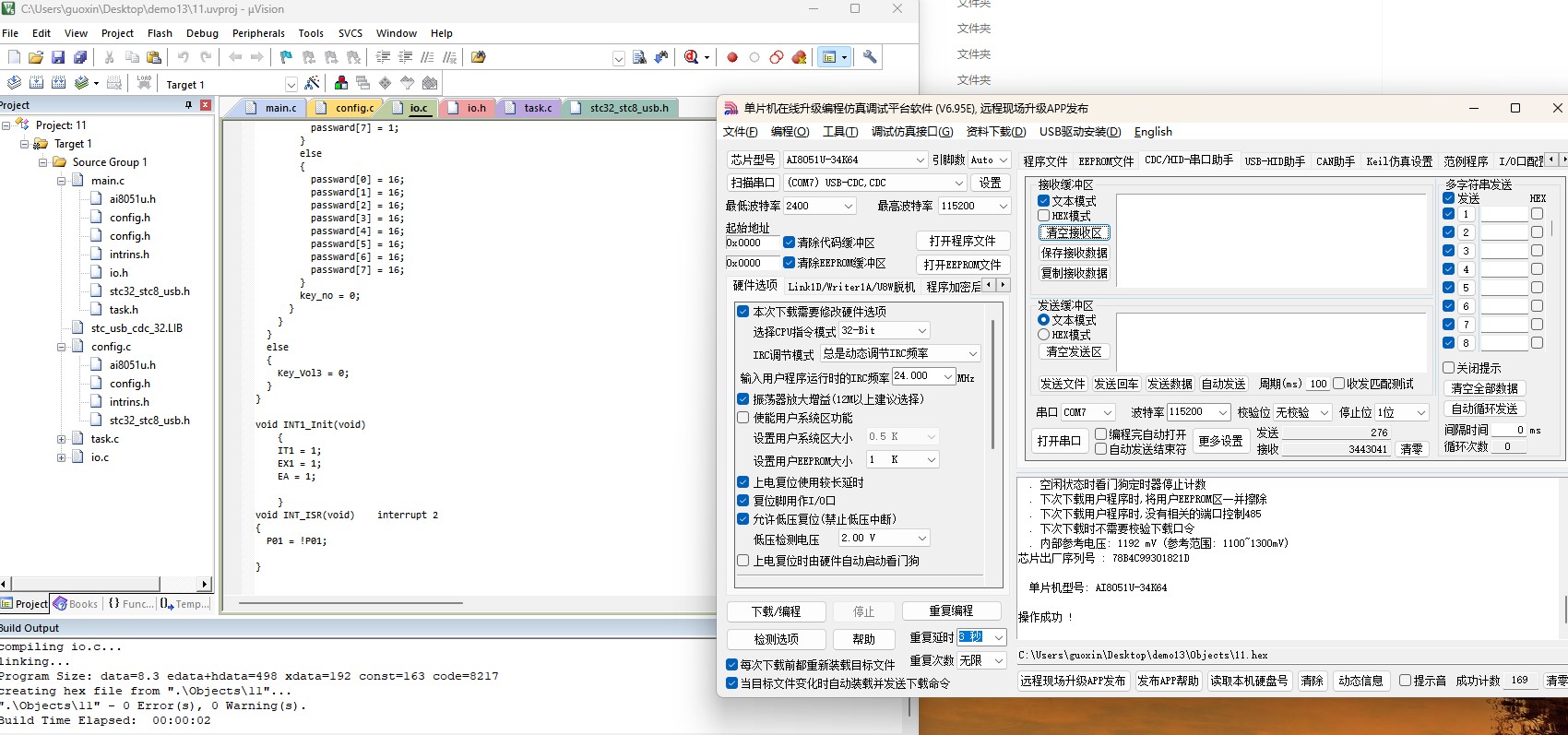Screen dimensions: 1568x735
Task: Check 上电复位时由硬件自动启动看门狗
Action: (x=743, y=561)
